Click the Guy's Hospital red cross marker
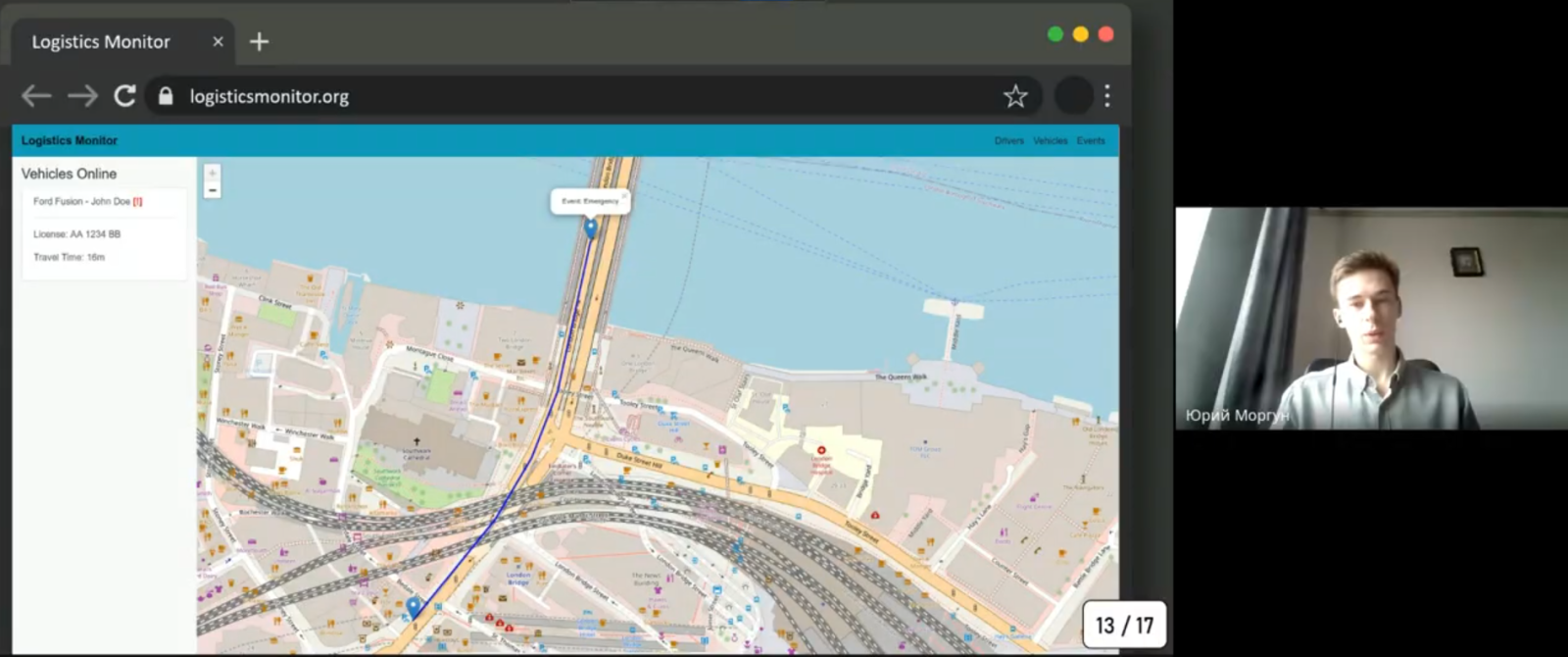 (821, 451)
